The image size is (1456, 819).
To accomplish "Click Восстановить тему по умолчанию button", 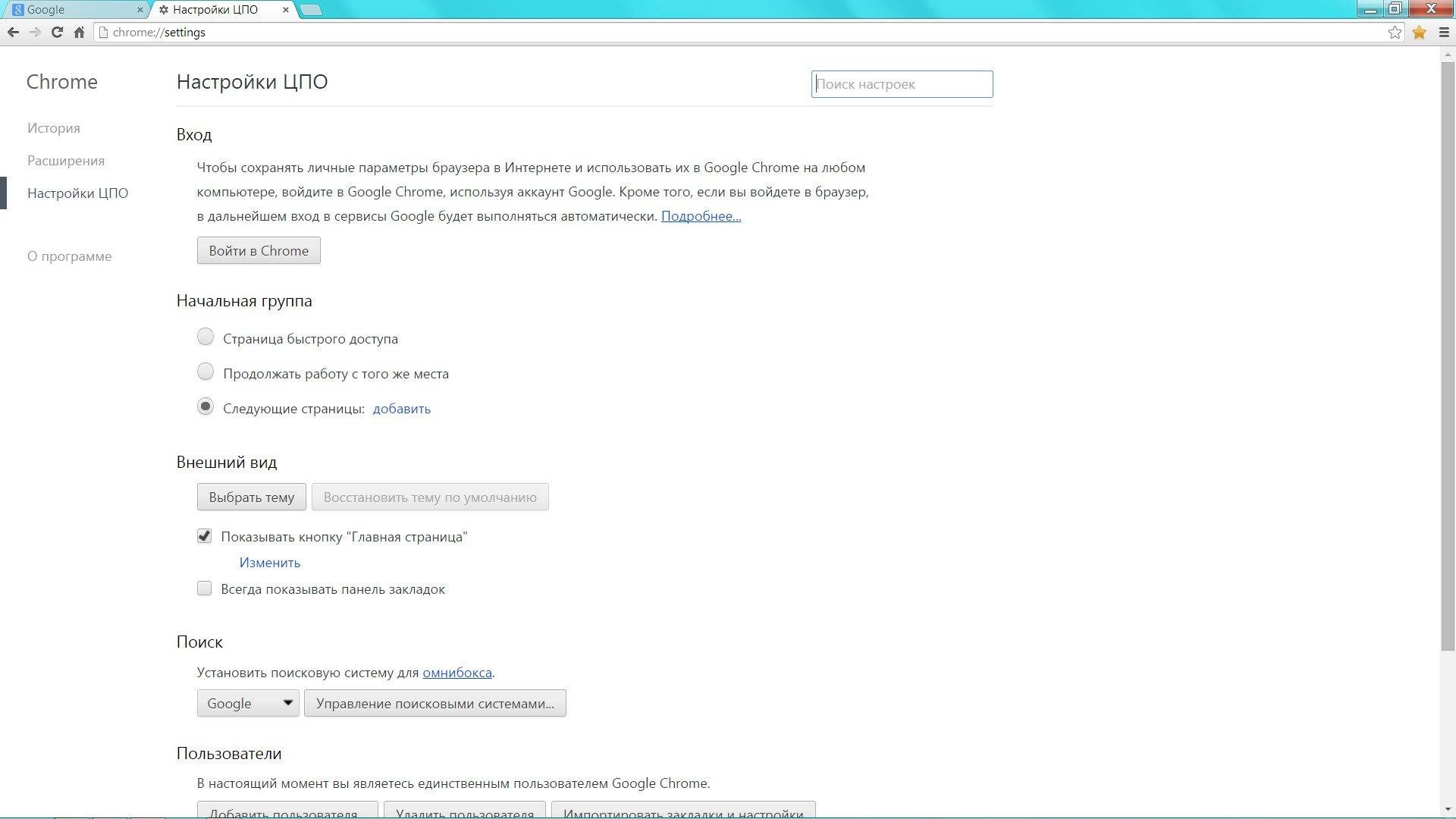I will [x=430, y=497].
